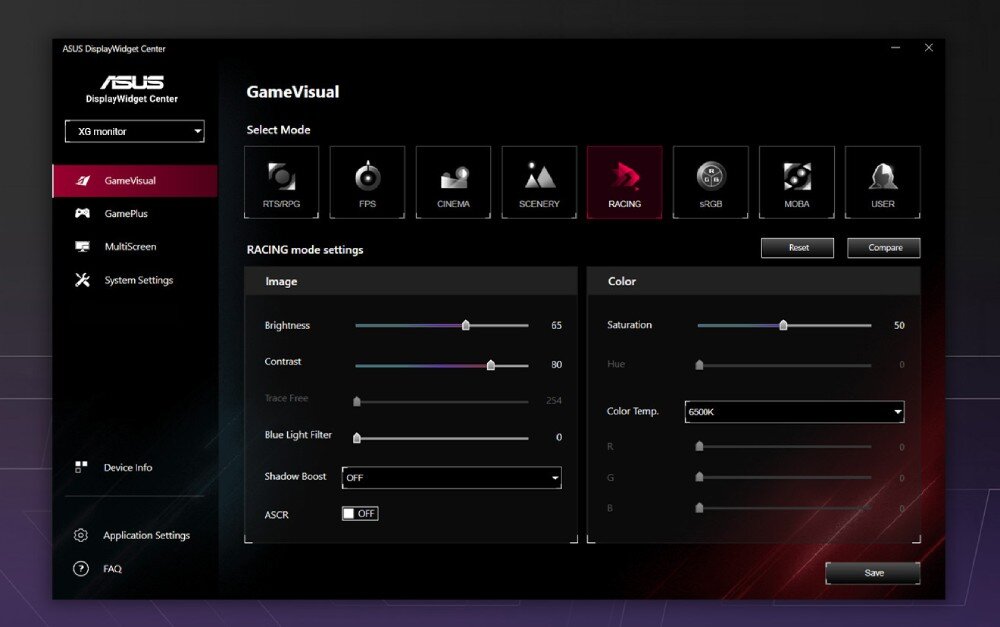Expand the Shadow Boost dropdown
Screen dimensions: 1000x627
[452, 478]
